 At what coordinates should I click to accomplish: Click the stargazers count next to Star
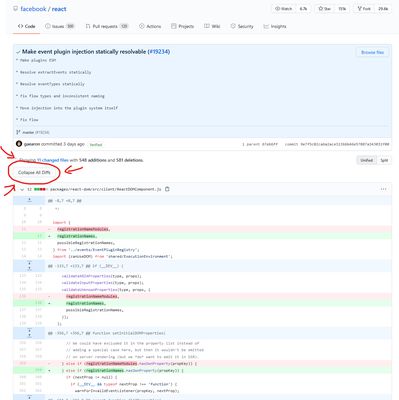tap(342, 9)
